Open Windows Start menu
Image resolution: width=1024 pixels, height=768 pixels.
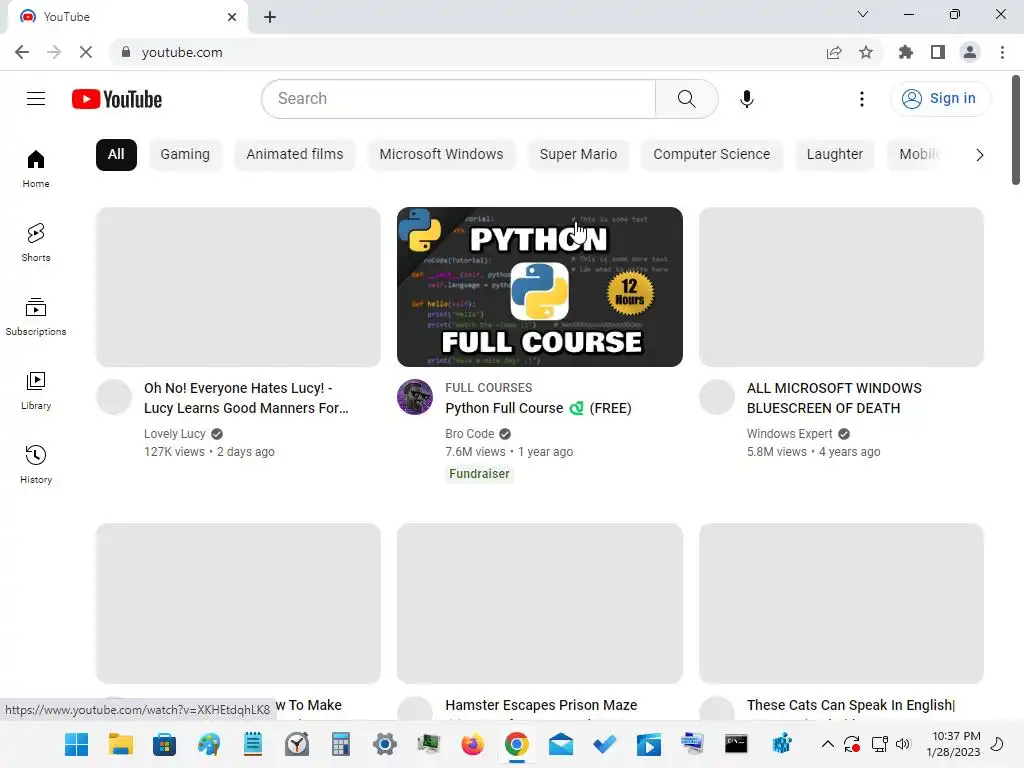[x=76, y=744]
